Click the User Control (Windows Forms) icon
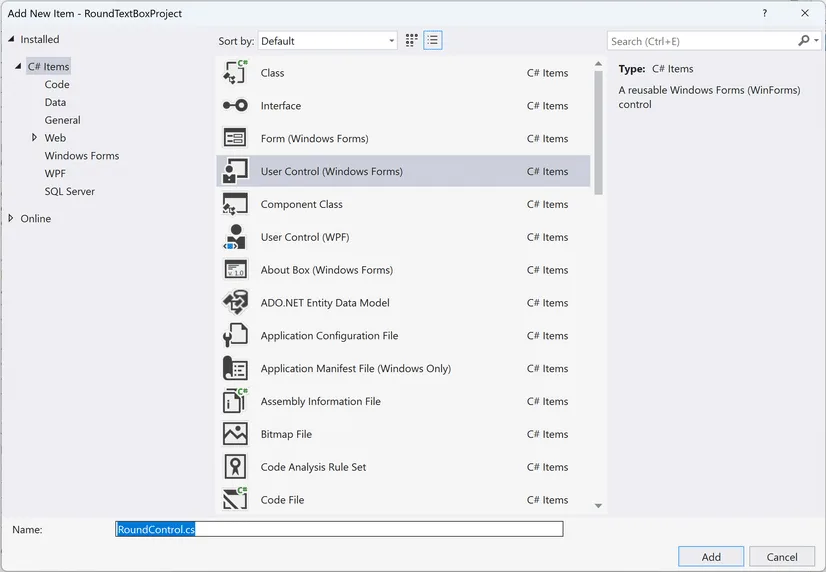This screenshot has width=826, height=572. coord(235,171)
